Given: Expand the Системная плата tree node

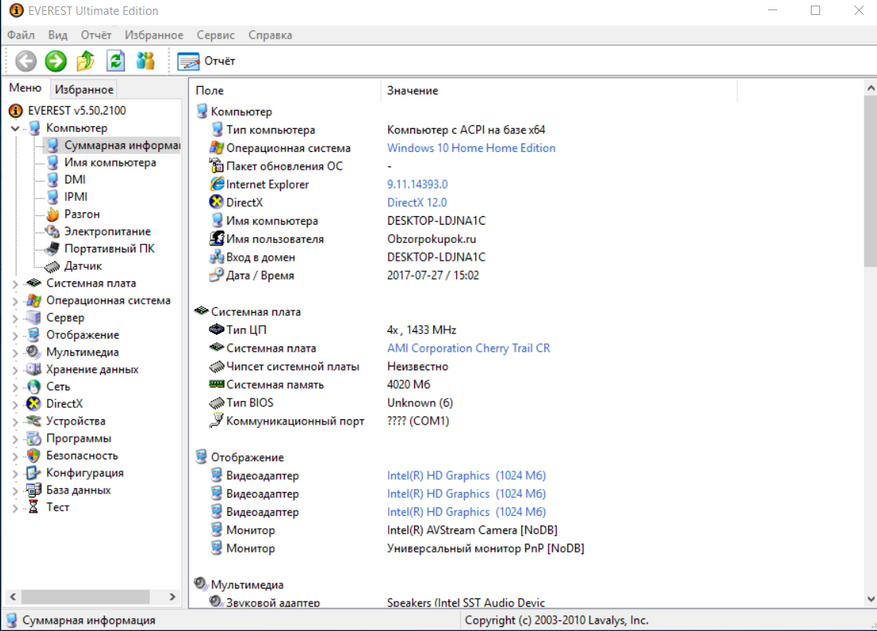Looking at the screenshot, I should click(x=15, y=283).
